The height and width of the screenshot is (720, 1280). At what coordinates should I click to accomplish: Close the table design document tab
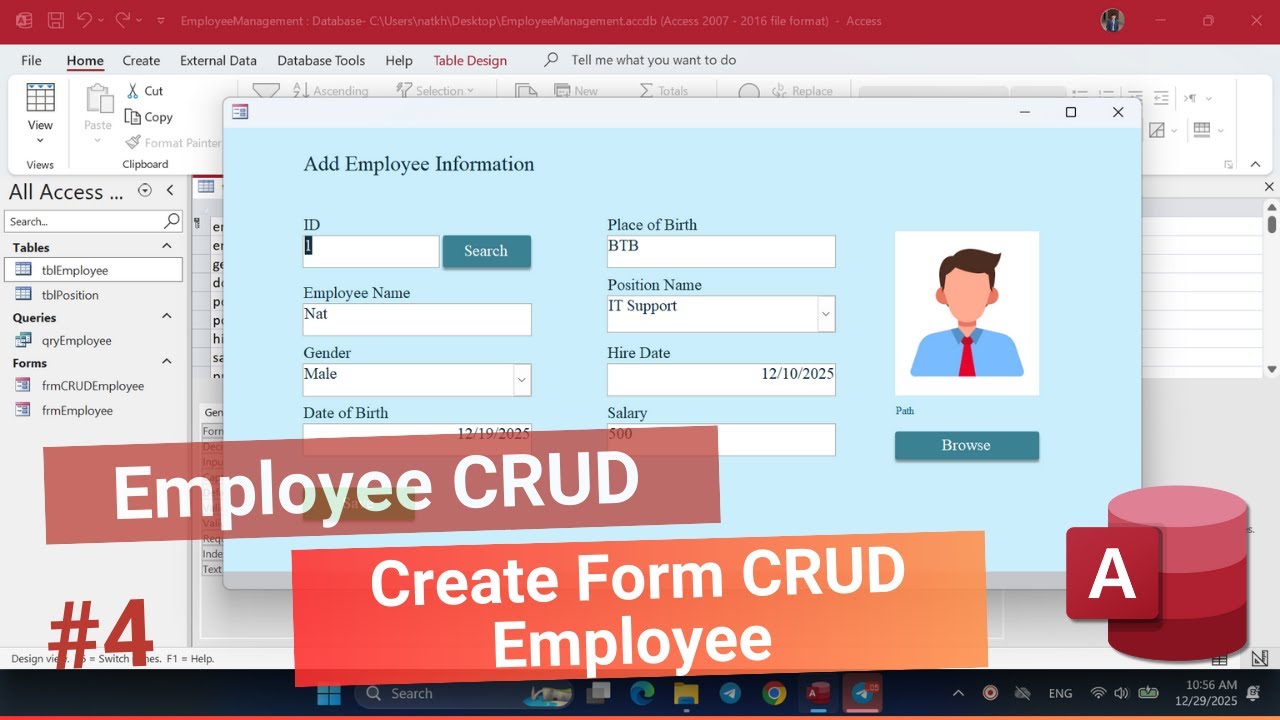pos(1270,187)
